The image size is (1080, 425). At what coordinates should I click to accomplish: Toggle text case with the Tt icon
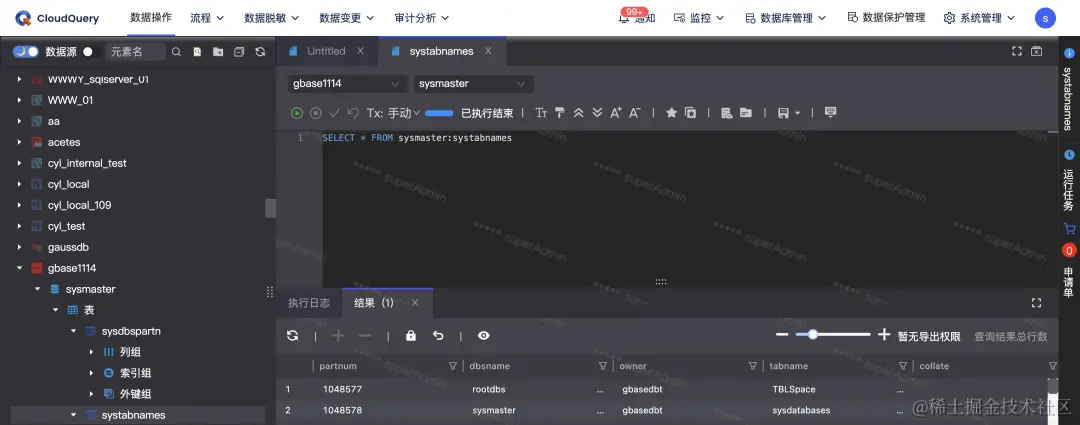click(541, 113)
